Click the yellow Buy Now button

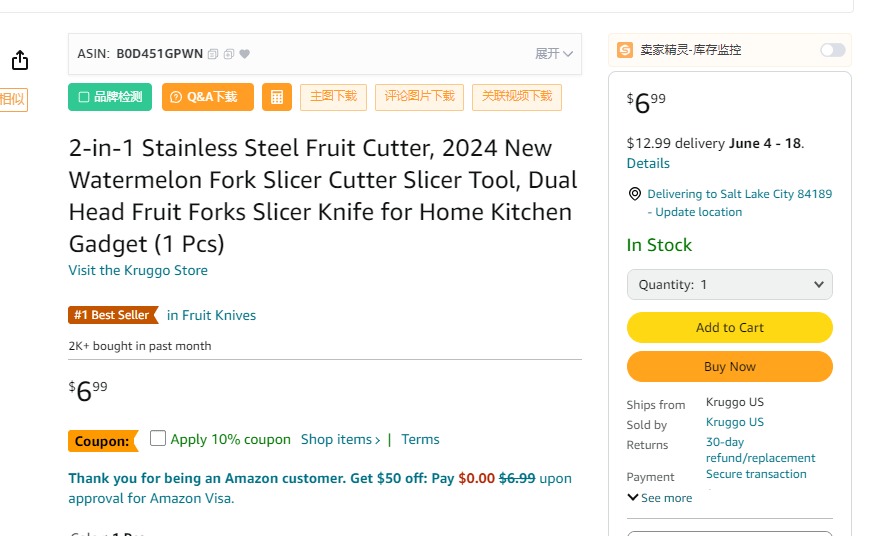pyautogui.click(x=730, y=366)
